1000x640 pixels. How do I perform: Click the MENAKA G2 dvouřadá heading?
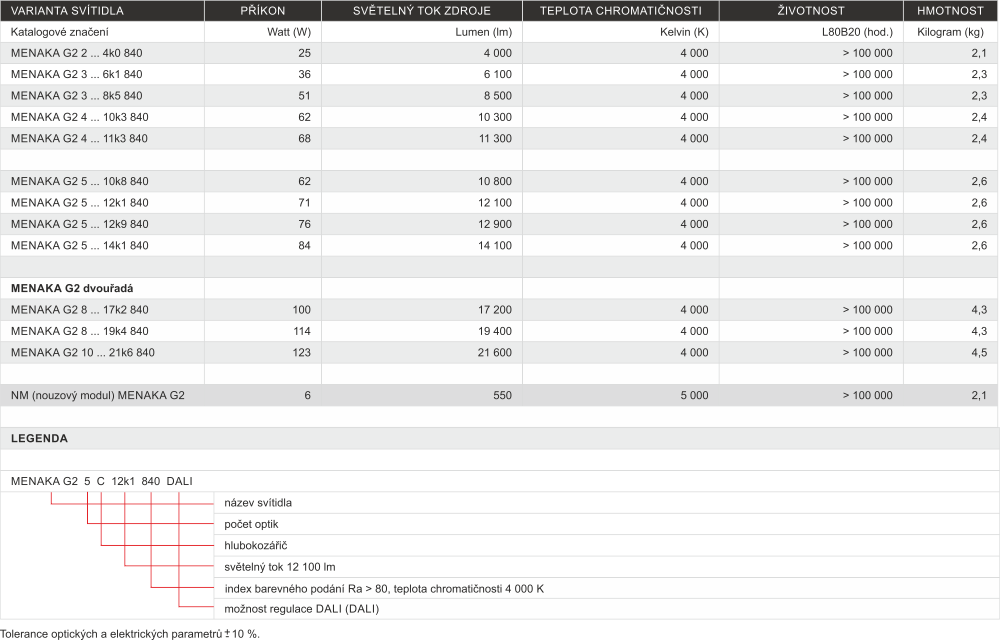coord(72,288)
